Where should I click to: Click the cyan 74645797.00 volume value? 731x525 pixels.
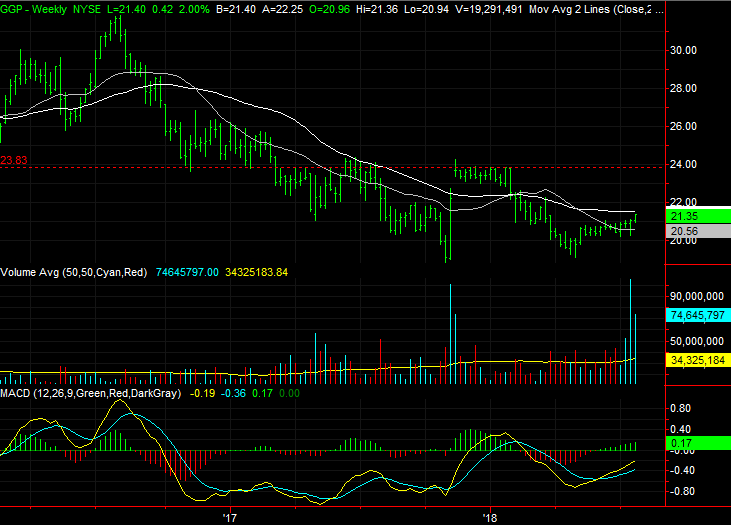187,272
